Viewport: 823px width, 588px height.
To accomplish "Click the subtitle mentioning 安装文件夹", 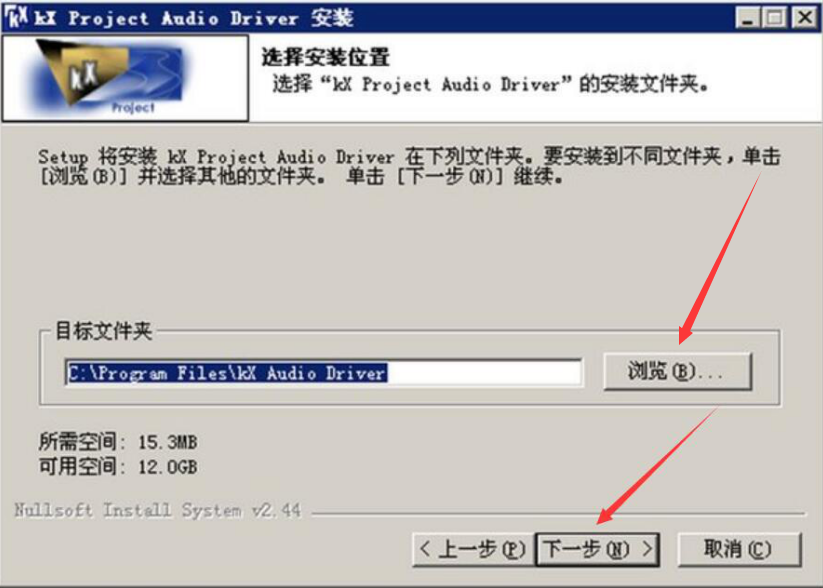I will (x=490, y=84).
